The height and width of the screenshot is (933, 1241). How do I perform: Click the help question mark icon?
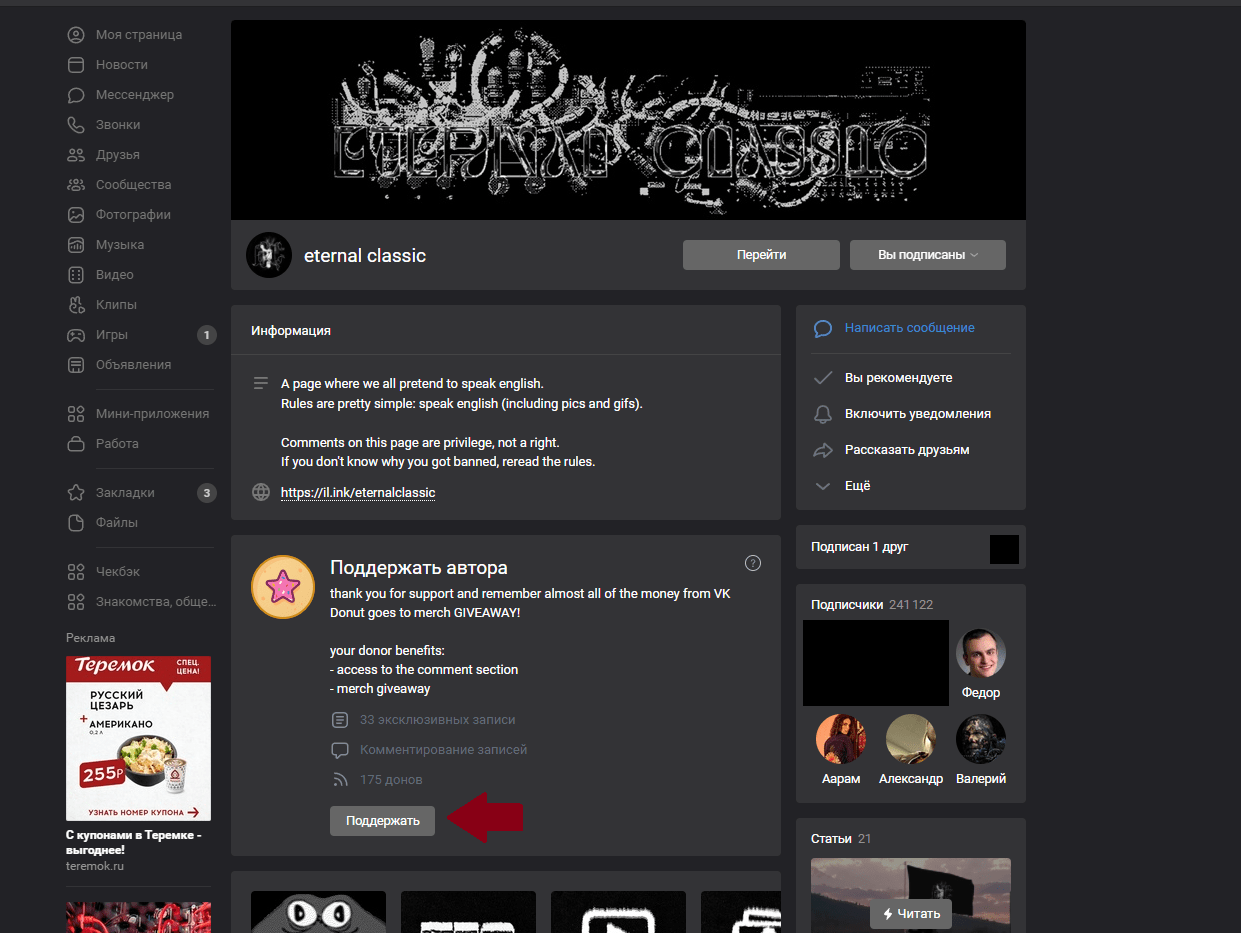(753, 563)
